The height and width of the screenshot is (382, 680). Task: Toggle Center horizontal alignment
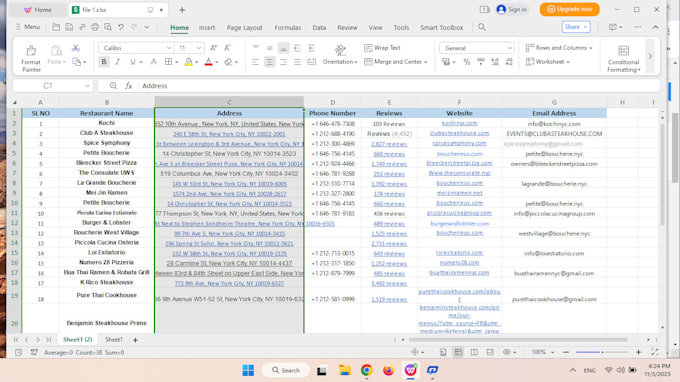[x=269, y=62]
